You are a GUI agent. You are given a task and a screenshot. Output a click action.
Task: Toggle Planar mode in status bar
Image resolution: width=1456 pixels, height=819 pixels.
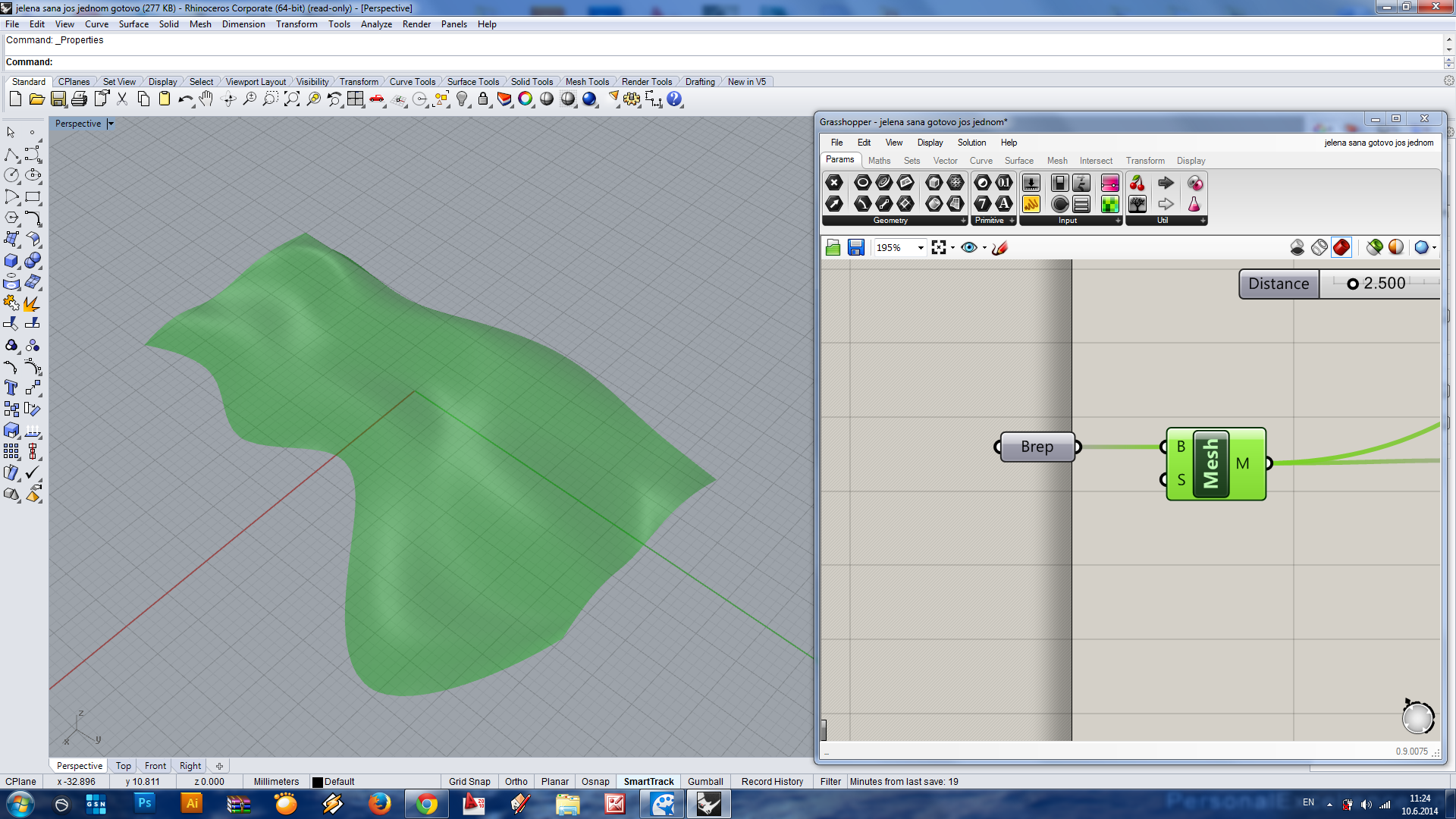[555, 782]
